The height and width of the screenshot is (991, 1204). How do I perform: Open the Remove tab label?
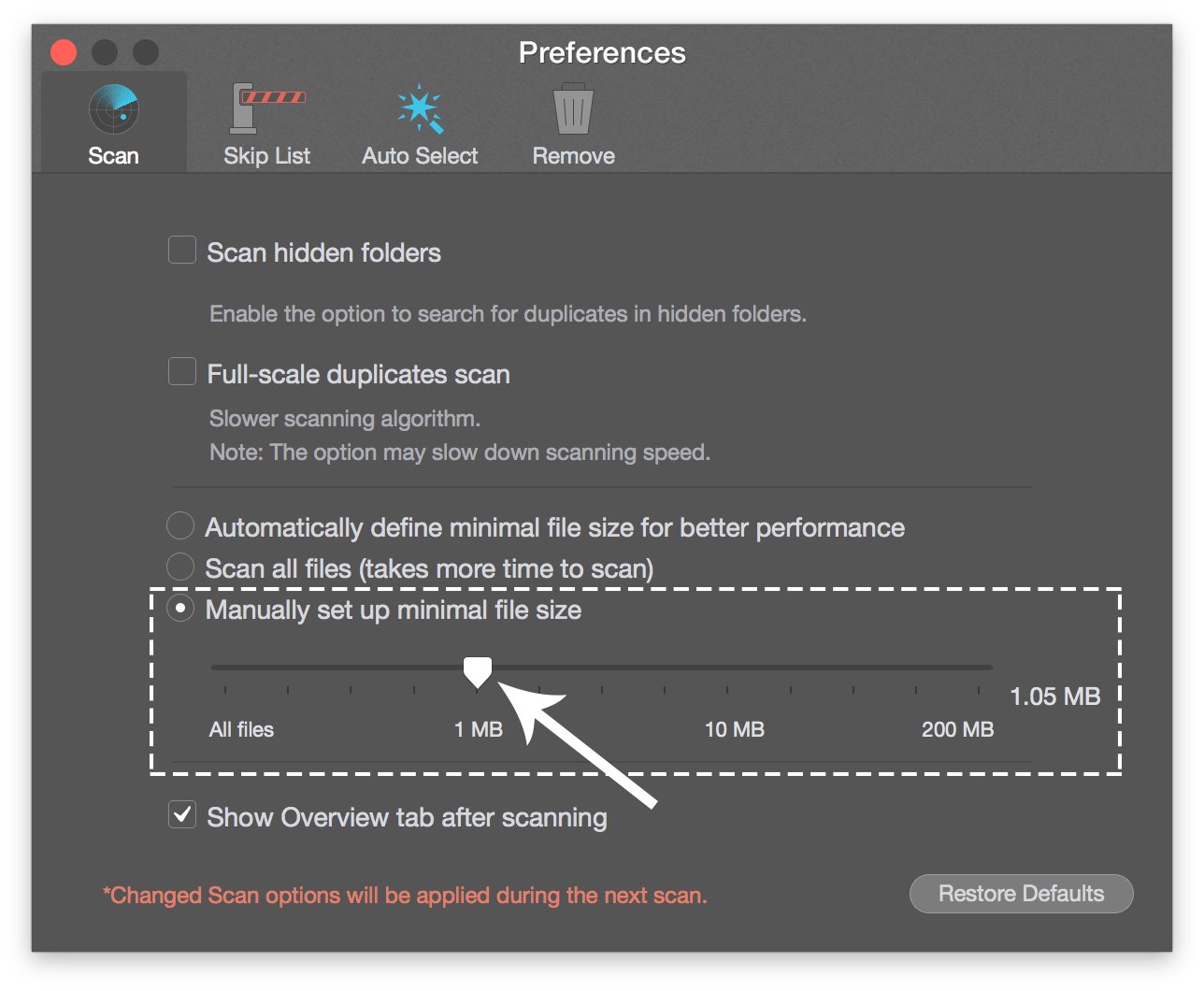tap(573, 156)
